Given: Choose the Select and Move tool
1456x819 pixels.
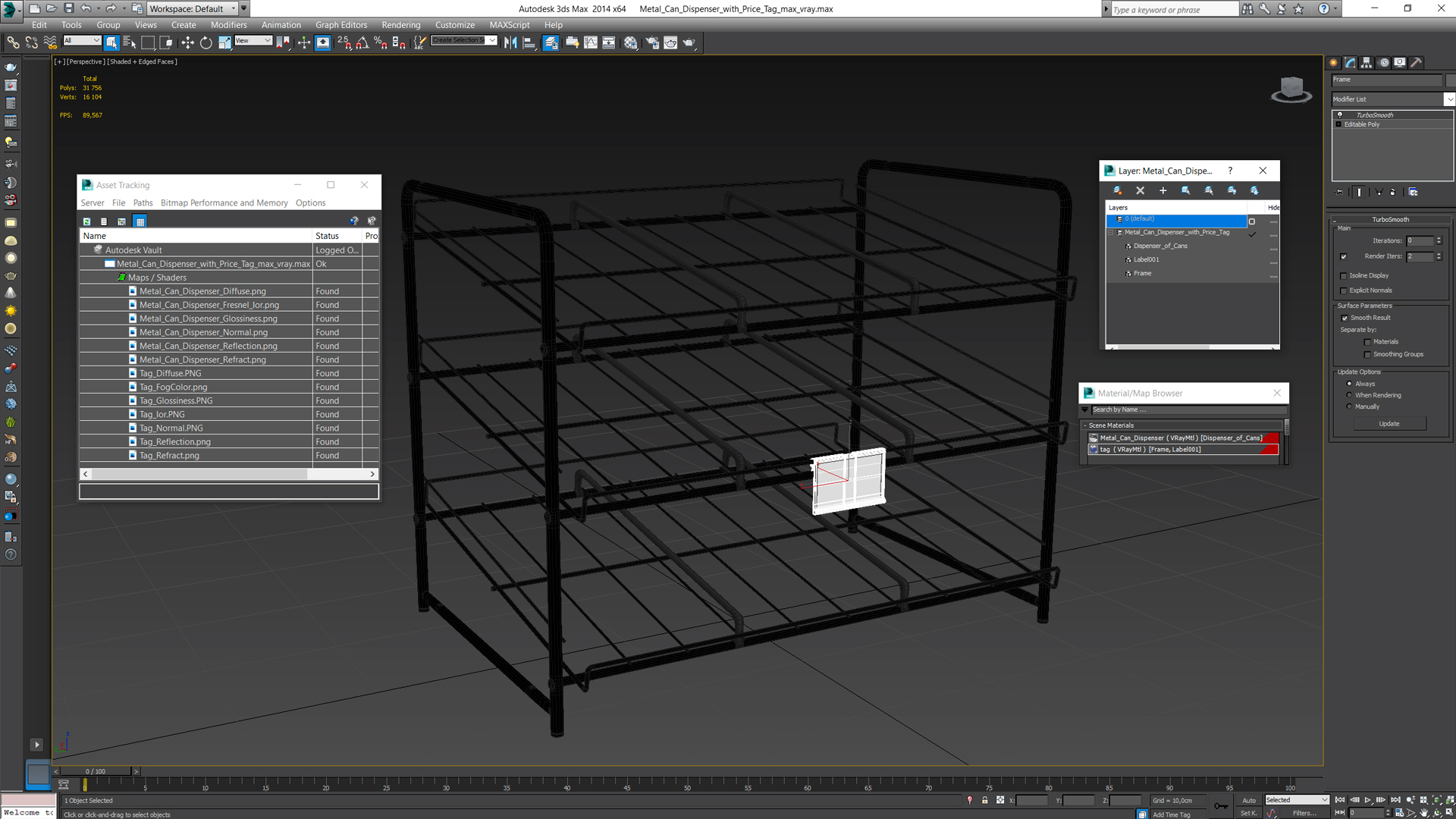Looking at the screenshot, I should click(187, 42).
